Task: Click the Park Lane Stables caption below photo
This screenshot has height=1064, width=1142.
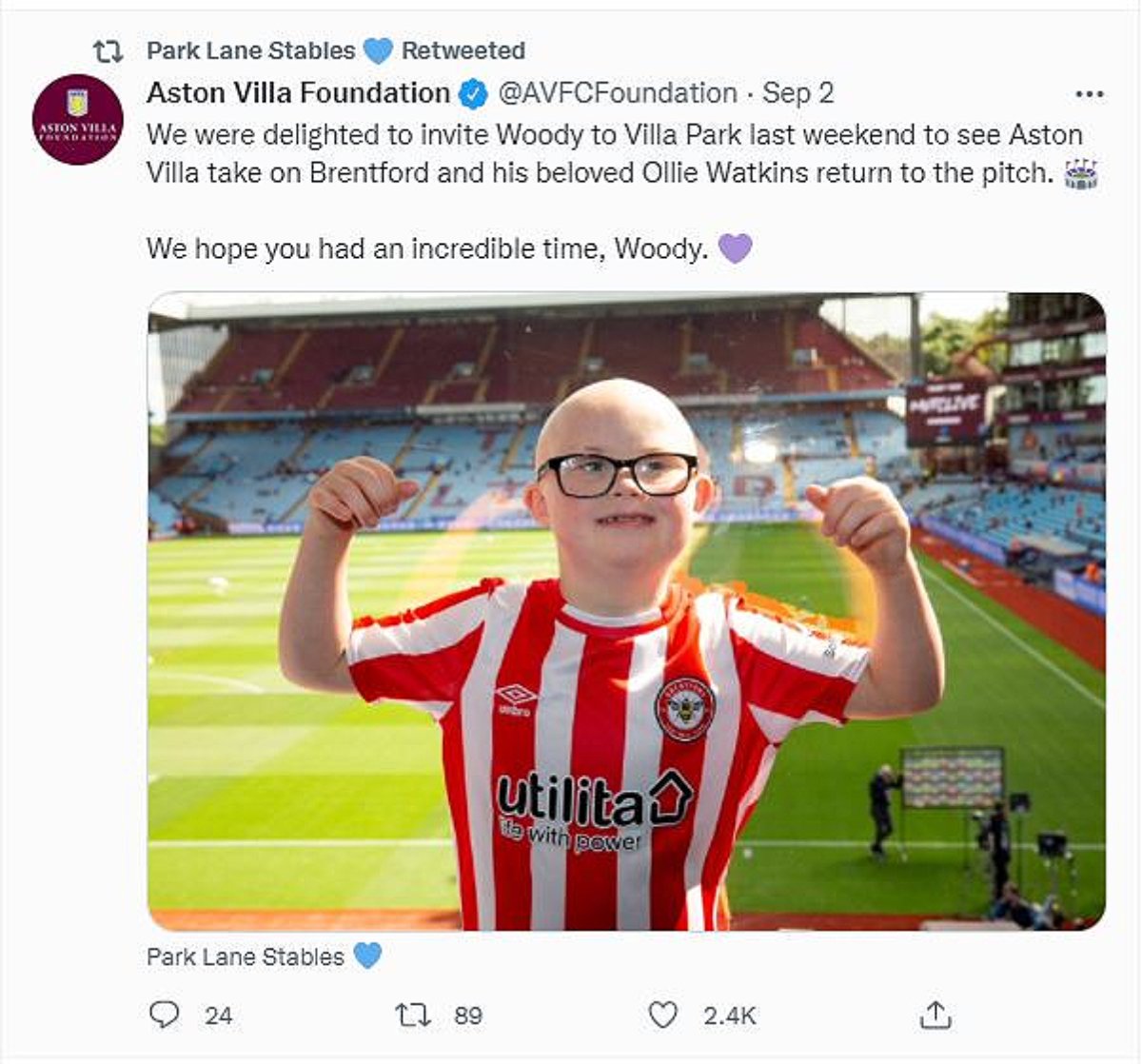Action: tap(246, 956)
